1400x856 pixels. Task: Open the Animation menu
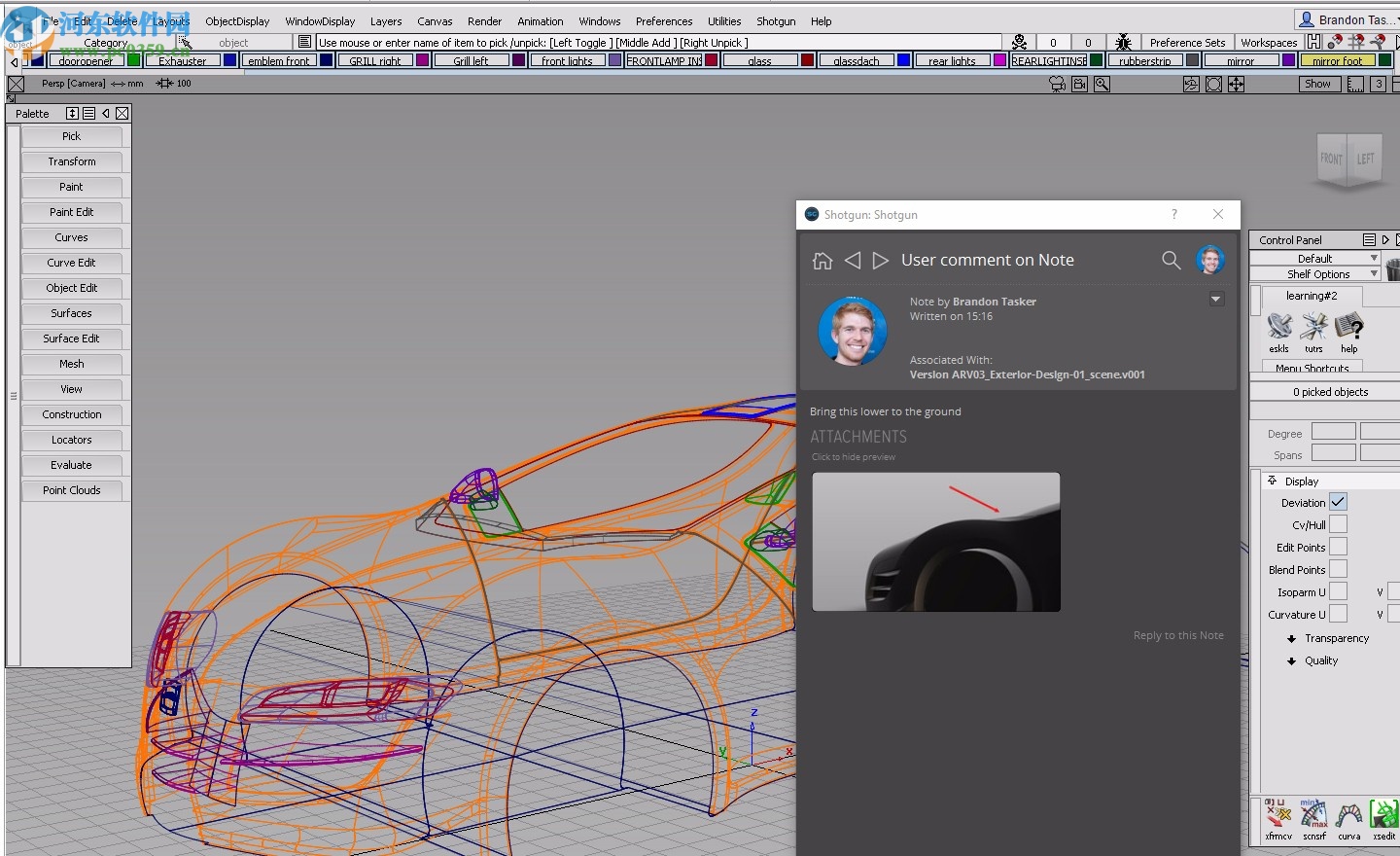click(541, 21)
